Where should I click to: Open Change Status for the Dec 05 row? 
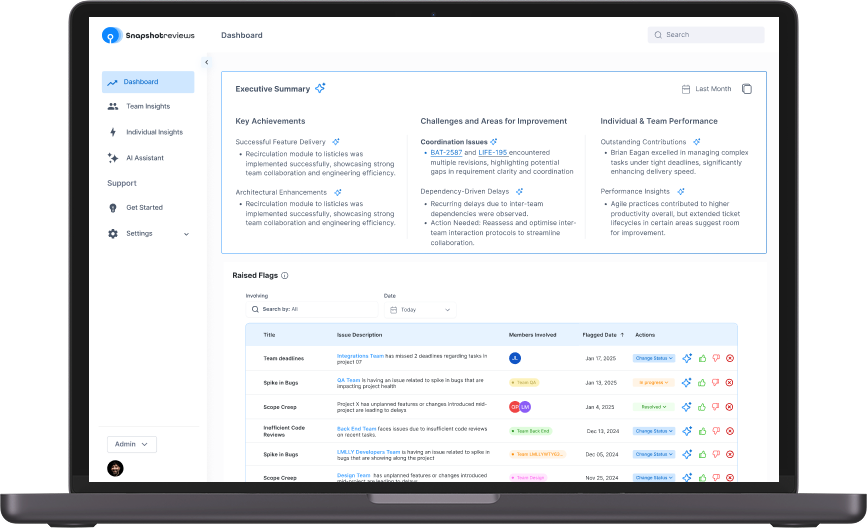click(654, 454)
